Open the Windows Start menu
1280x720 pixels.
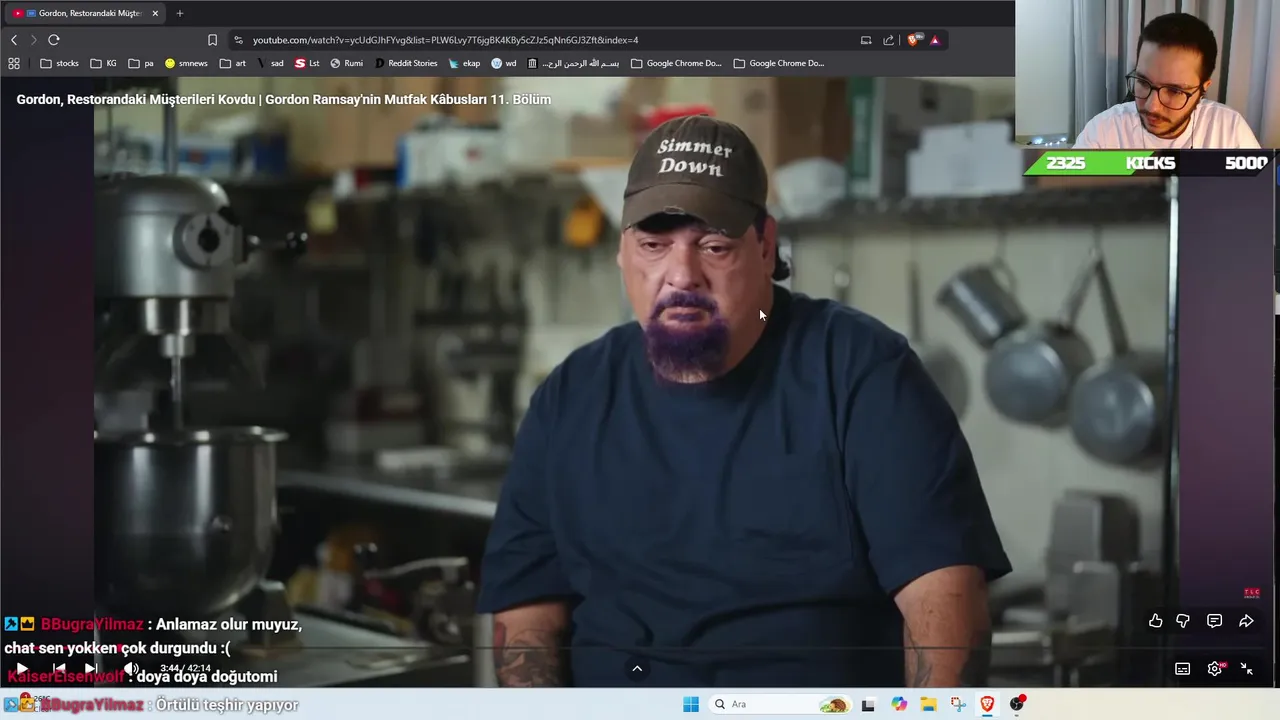(691, 704)
